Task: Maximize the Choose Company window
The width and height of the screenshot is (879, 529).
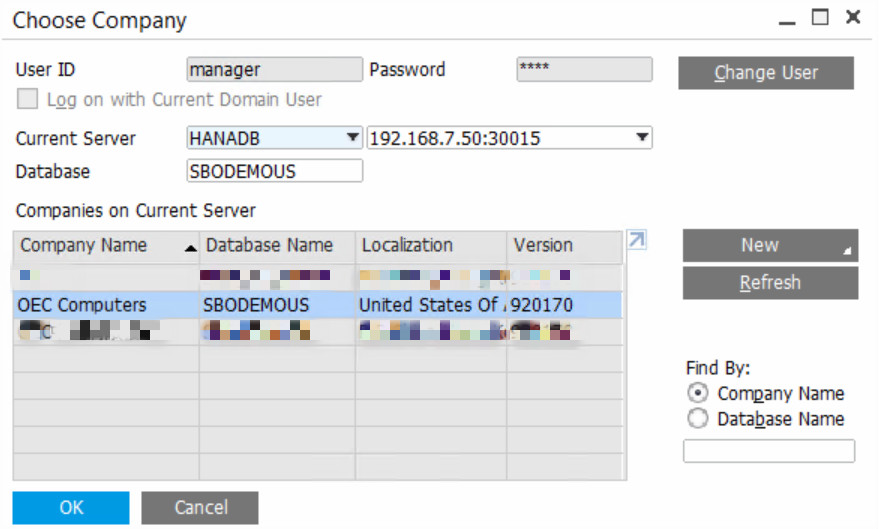Action: 820,17
